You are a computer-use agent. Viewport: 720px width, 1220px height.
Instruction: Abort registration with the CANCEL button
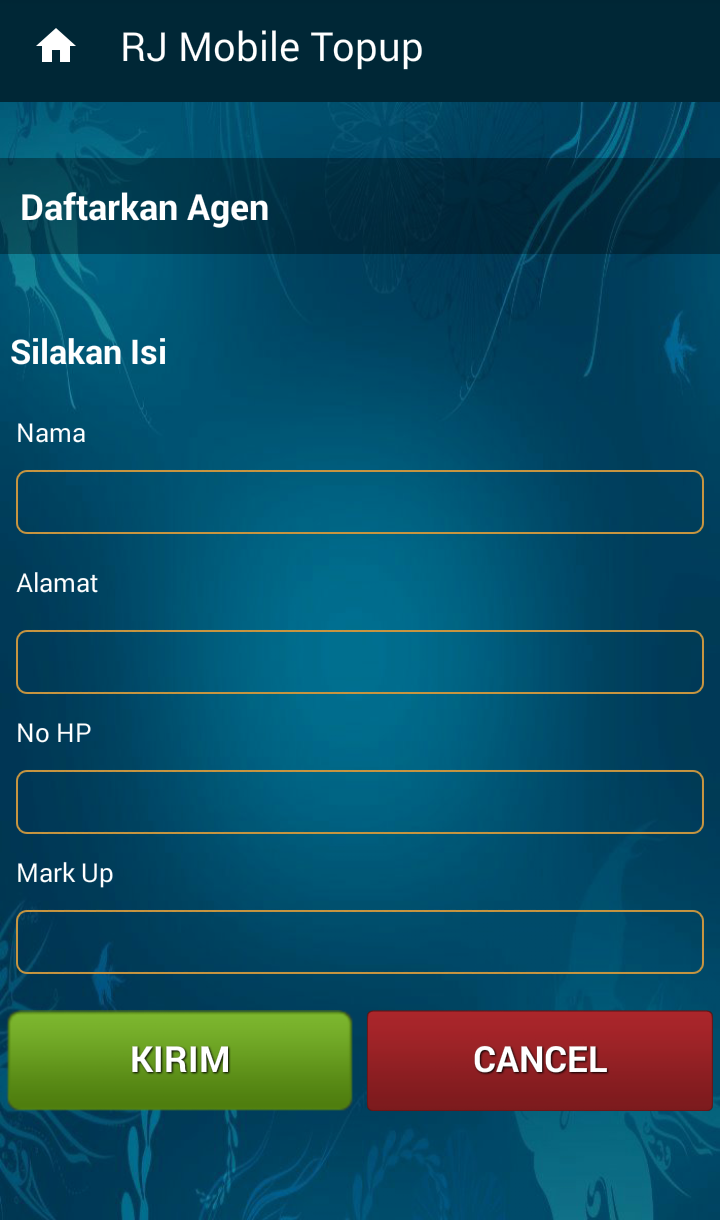coord(540,1060)
